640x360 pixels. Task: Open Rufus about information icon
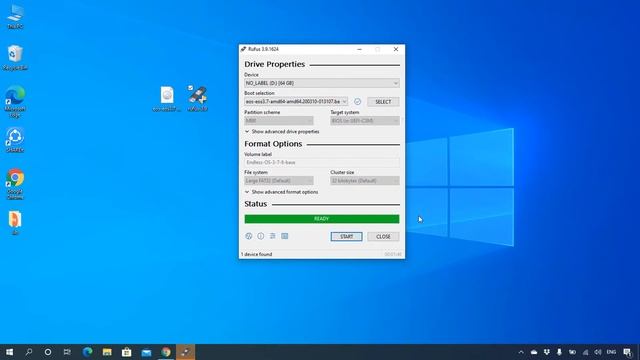pos(260,236)
